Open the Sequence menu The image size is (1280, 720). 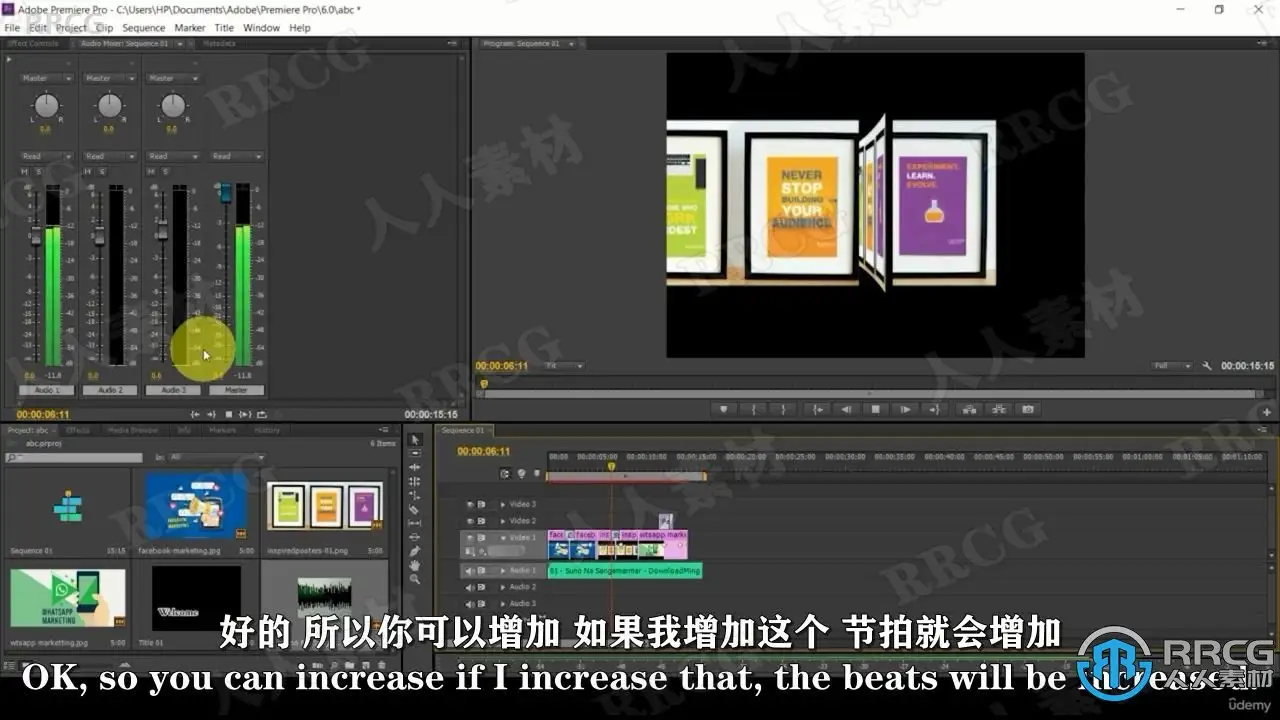(144, 28)
